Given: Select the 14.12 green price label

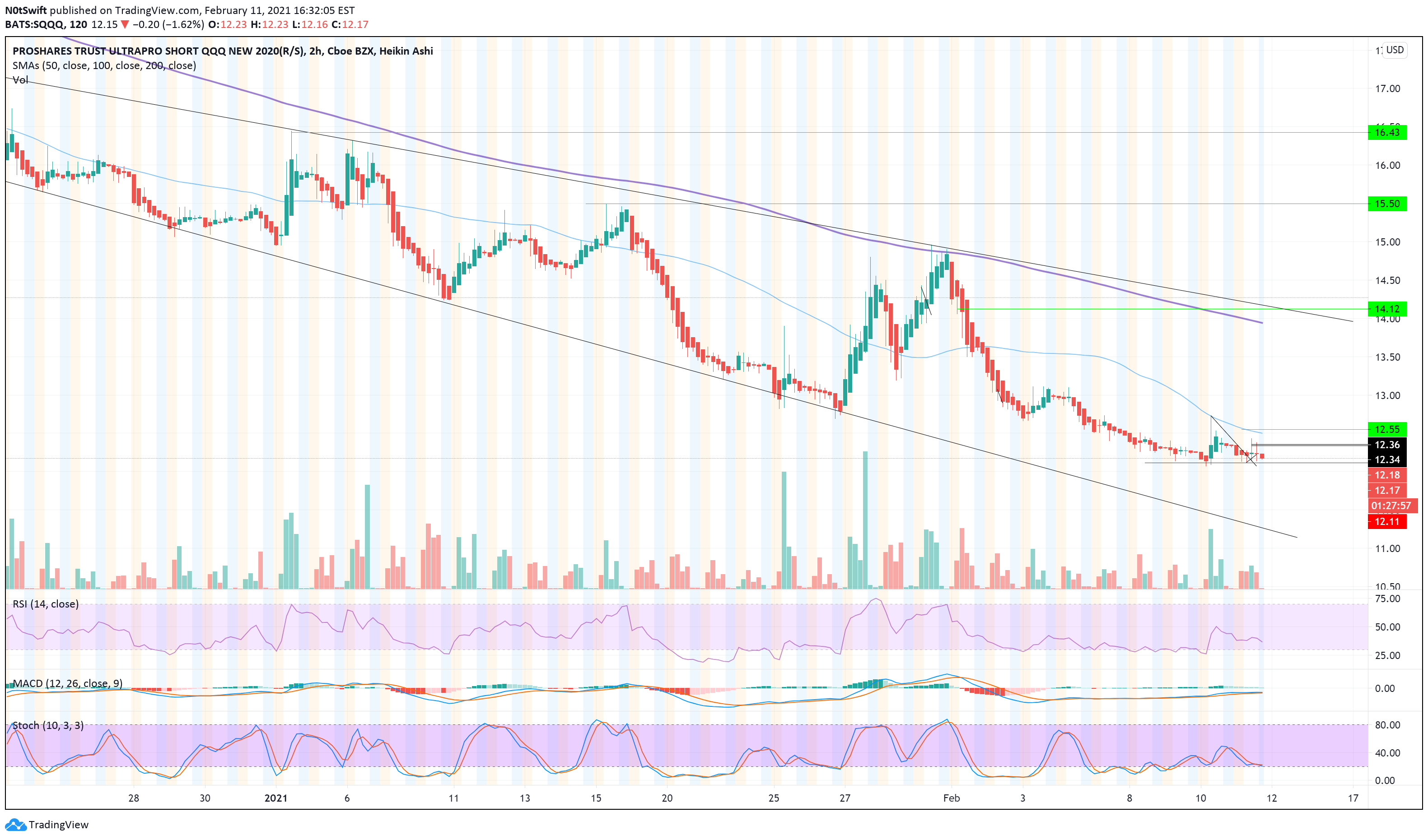Looking at the screenshot, I should point(1386,309).
